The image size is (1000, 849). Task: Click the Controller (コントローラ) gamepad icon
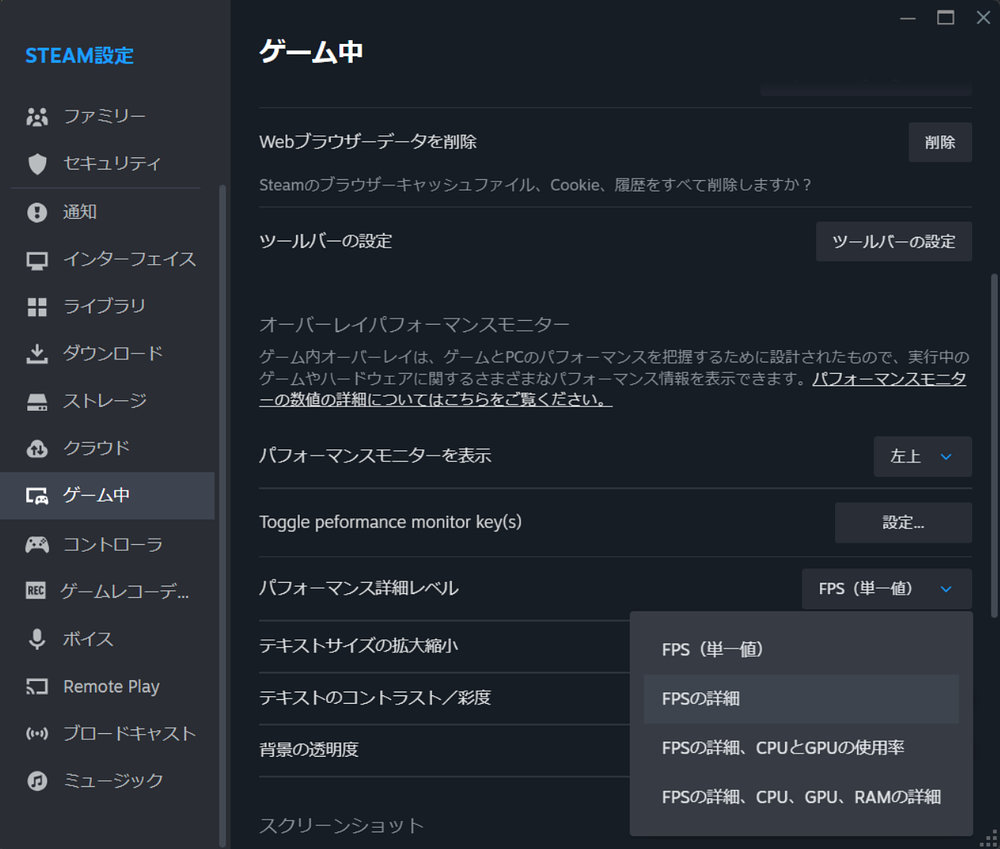pos(37,545)
